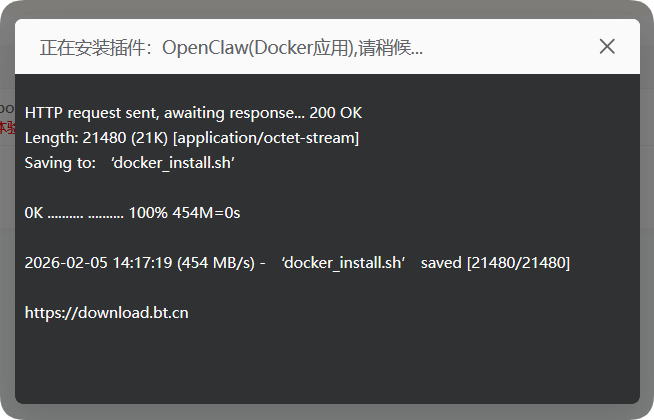Select the 'saved [21480/21480]' text

point(495,263)
